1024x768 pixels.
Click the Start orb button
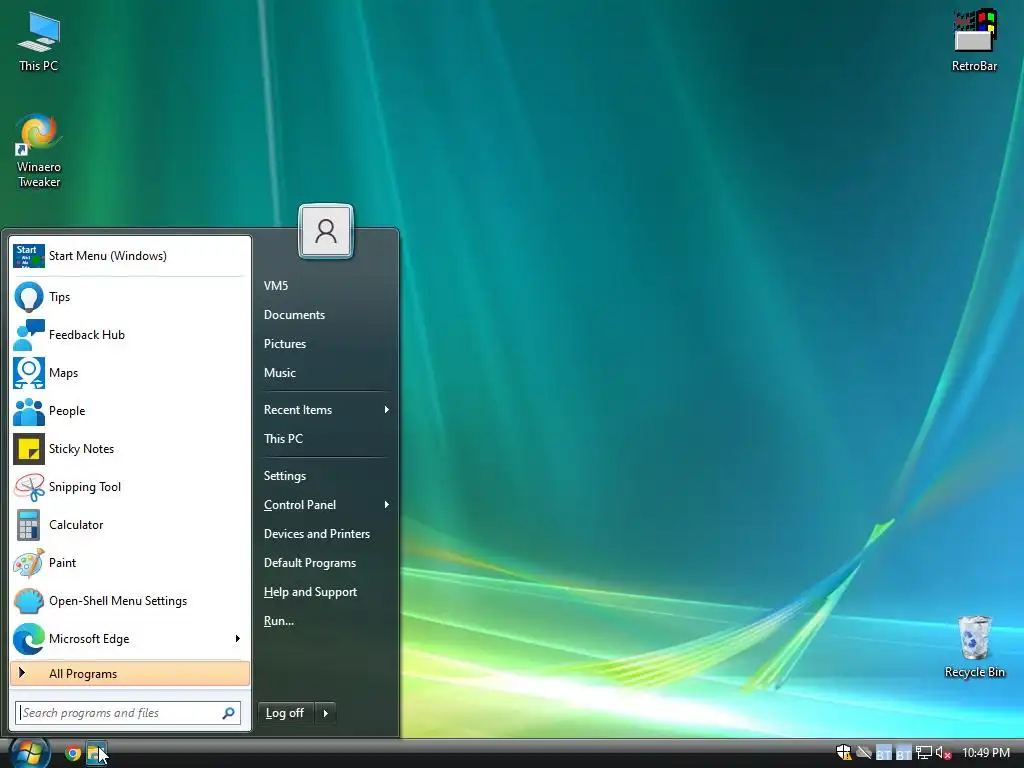tap(29, 753)
